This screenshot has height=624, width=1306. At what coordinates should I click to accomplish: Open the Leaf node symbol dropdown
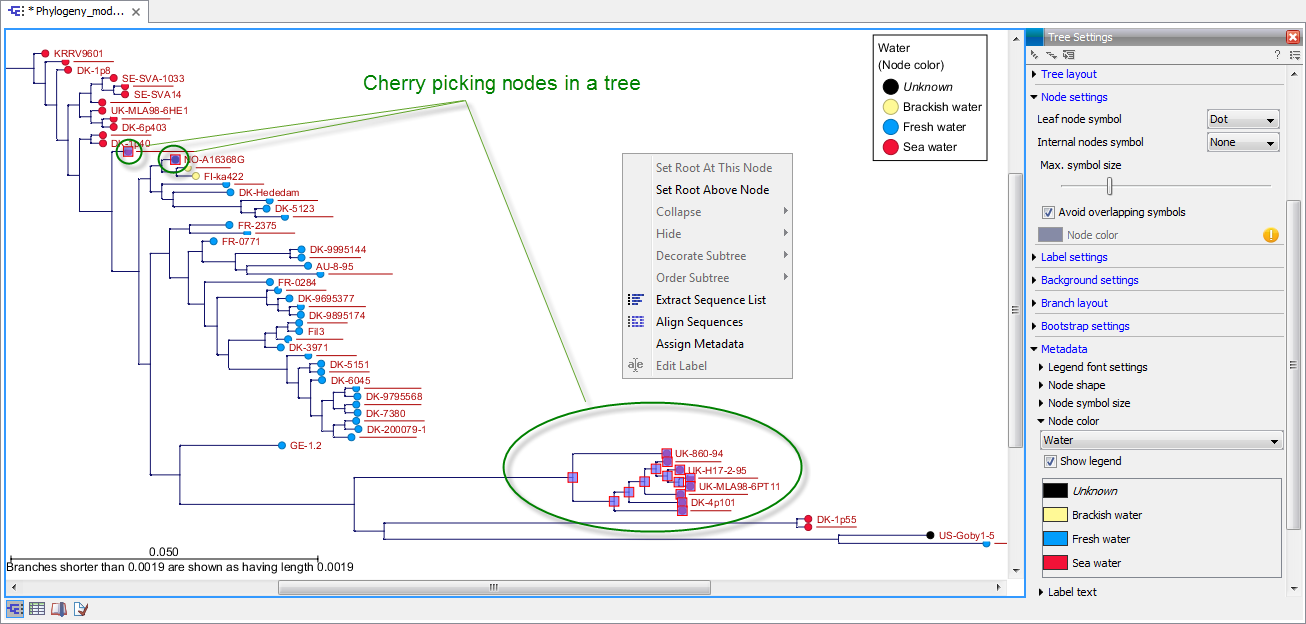click(1242, 118)
